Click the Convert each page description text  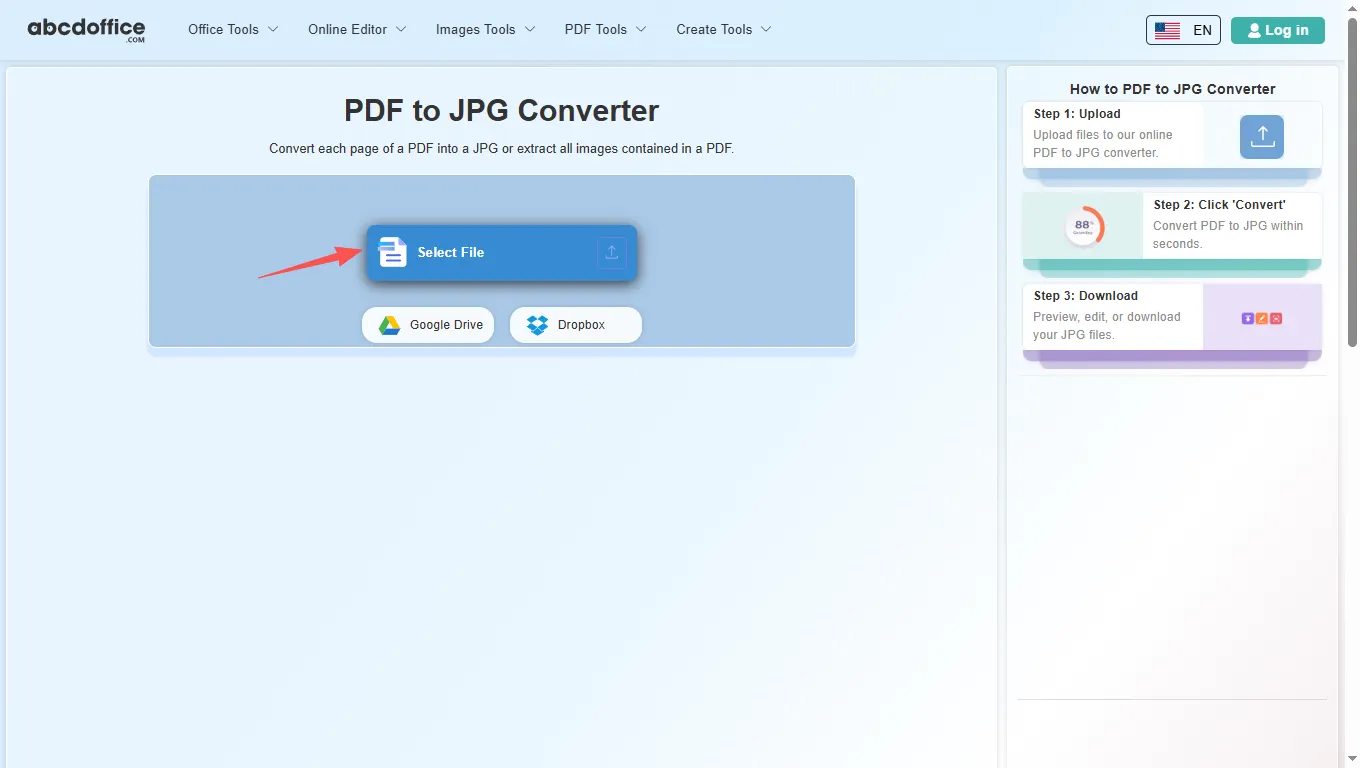pyautogui.click(x=502, y=149)
